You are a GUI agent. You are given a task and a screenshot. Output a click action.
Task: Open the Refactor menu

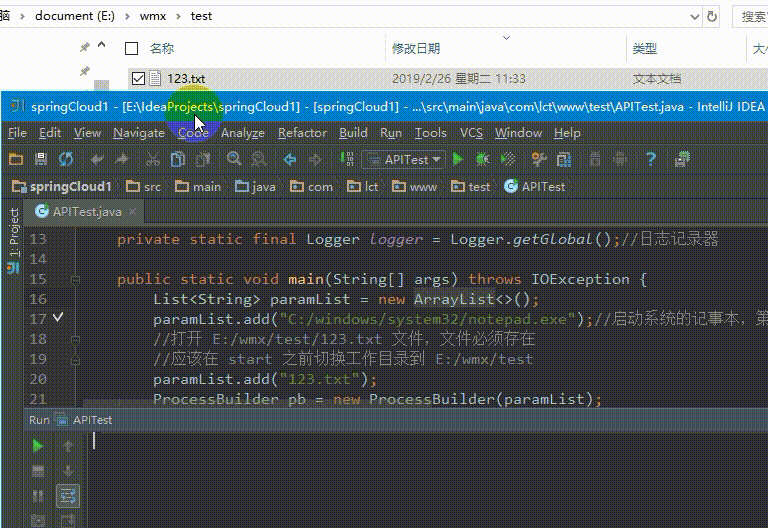point(302,133)
